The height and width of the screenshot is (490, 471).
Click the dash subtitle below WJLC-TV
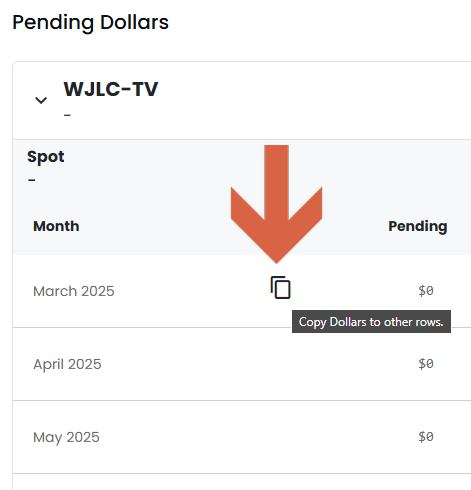[x=67, y=115]
